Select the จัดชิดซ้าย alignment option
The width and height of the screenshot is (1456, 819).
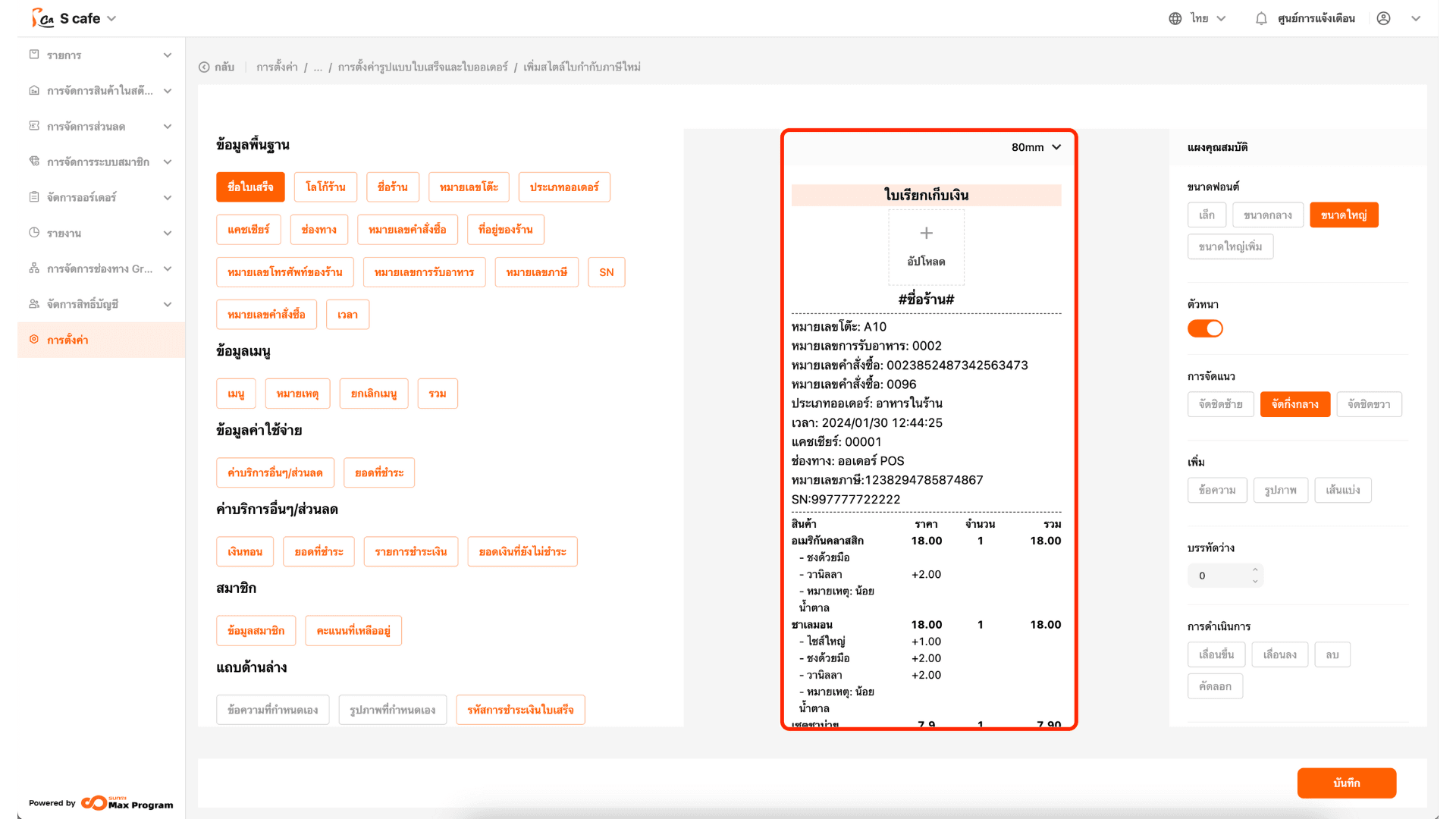pyautogui.click(x=1220, y=404)
